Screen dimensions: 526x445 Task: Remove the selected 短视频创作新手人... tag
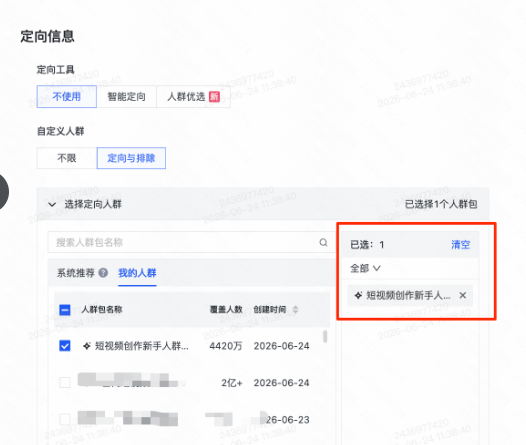click(x=463, y=295)
